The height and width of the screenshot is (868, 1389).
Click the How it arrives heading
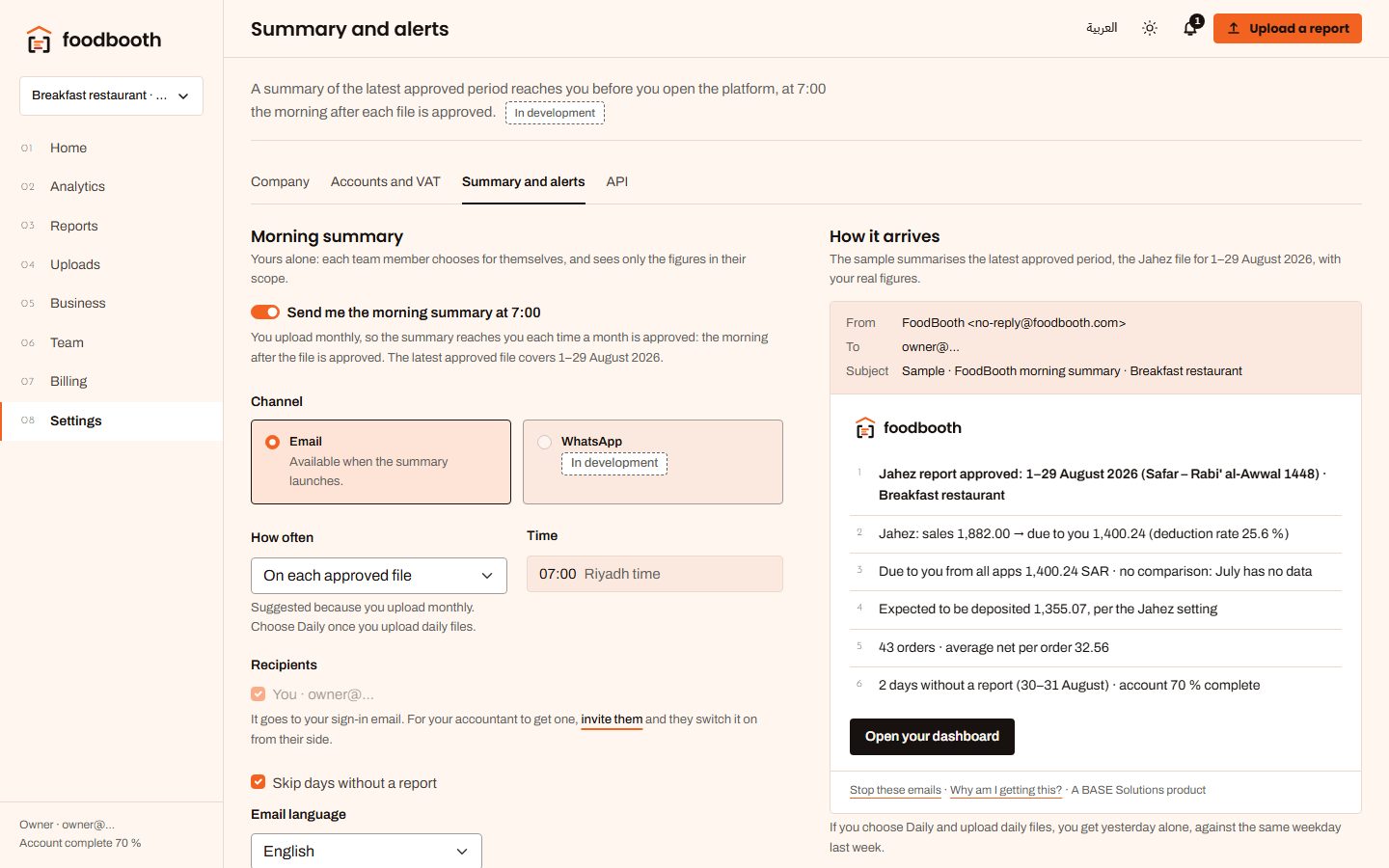pos(885,236)
